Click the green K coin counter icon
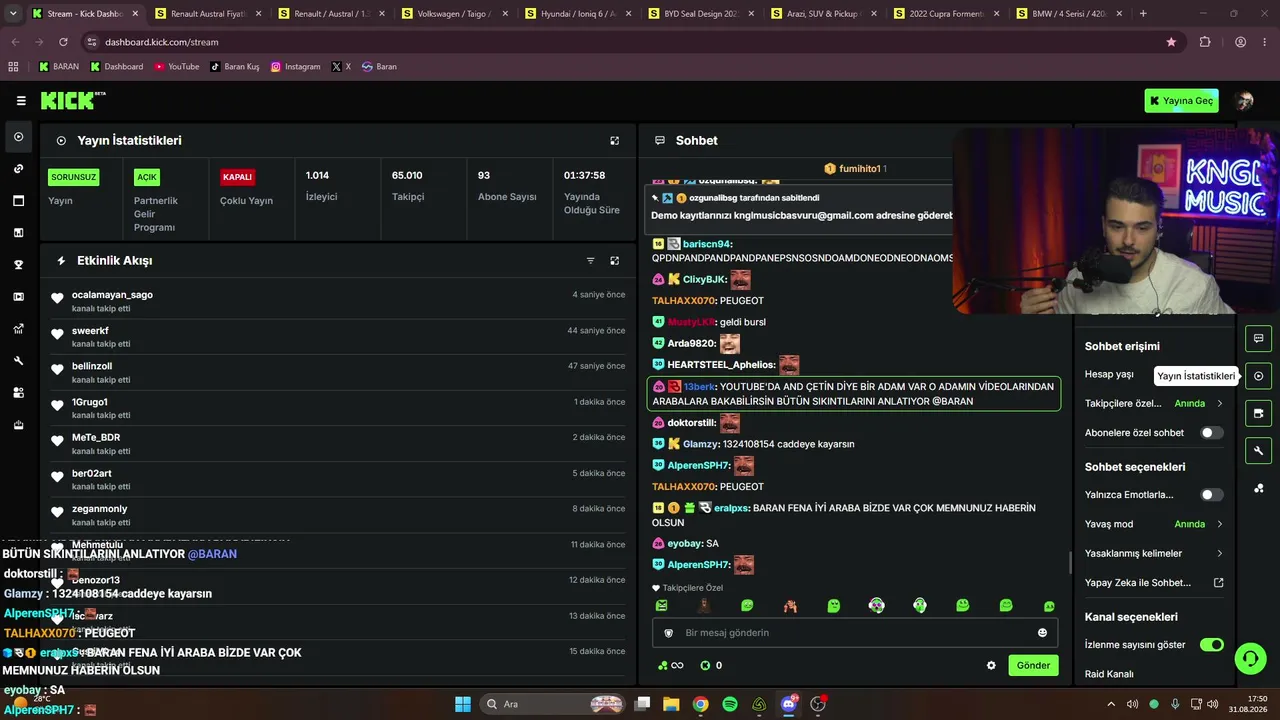The height and width of the screenshot is (720, 1280). [x=705, y=666]
